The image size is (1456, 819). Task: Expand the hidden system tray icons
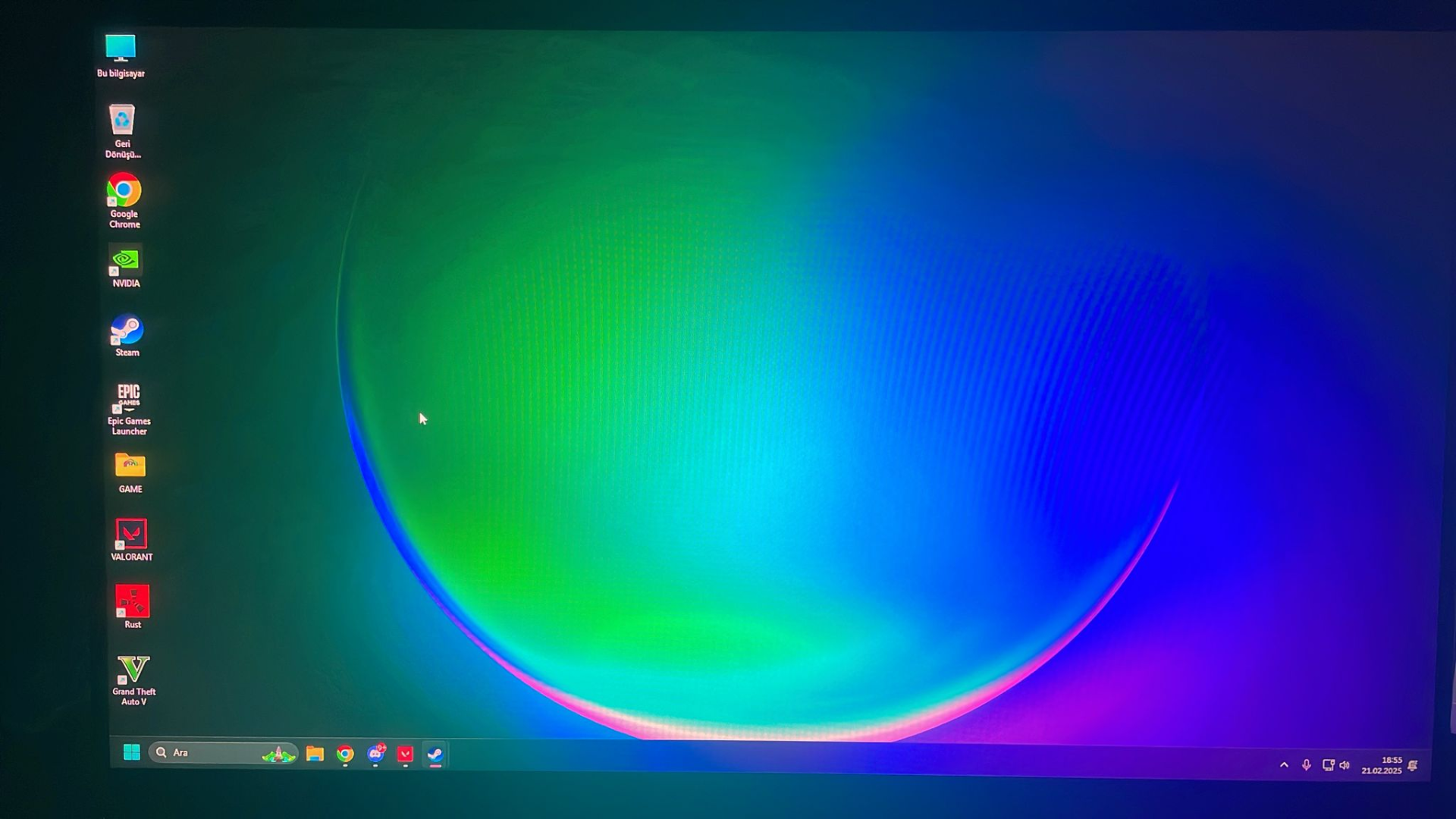1284,764
